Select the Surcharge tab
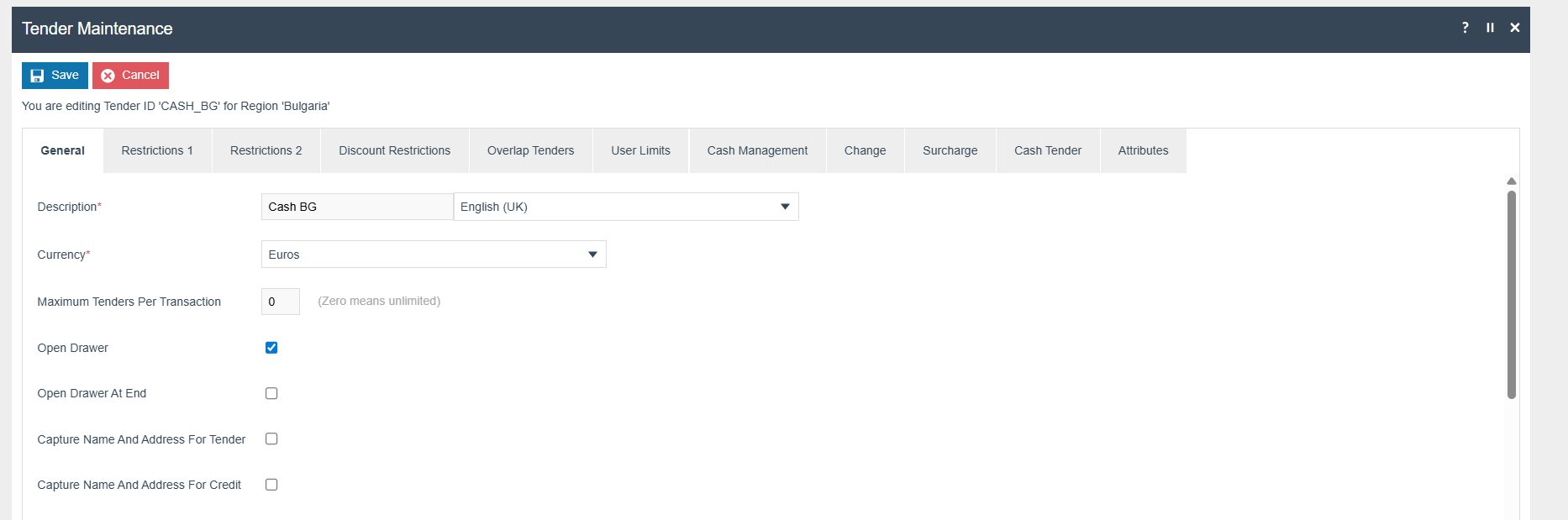The height and width of the screenshot is (520, 1568). (x=950, y=151)
